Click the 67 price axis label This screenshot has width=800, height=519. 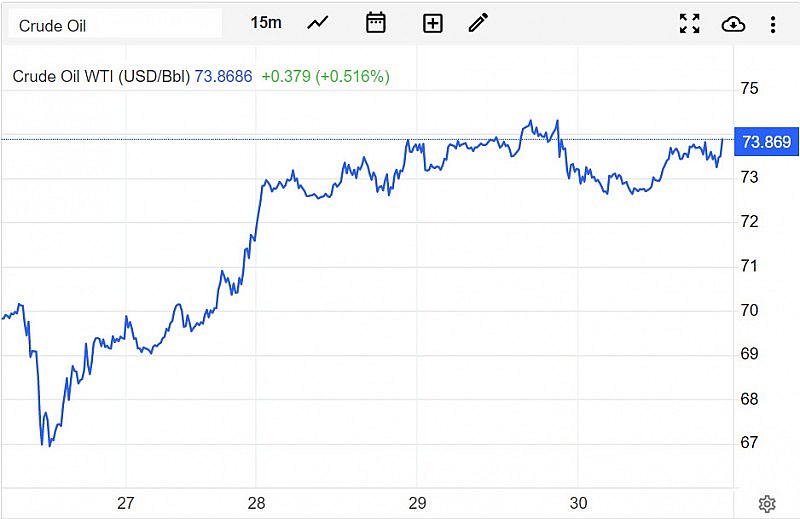click(749, 442)
